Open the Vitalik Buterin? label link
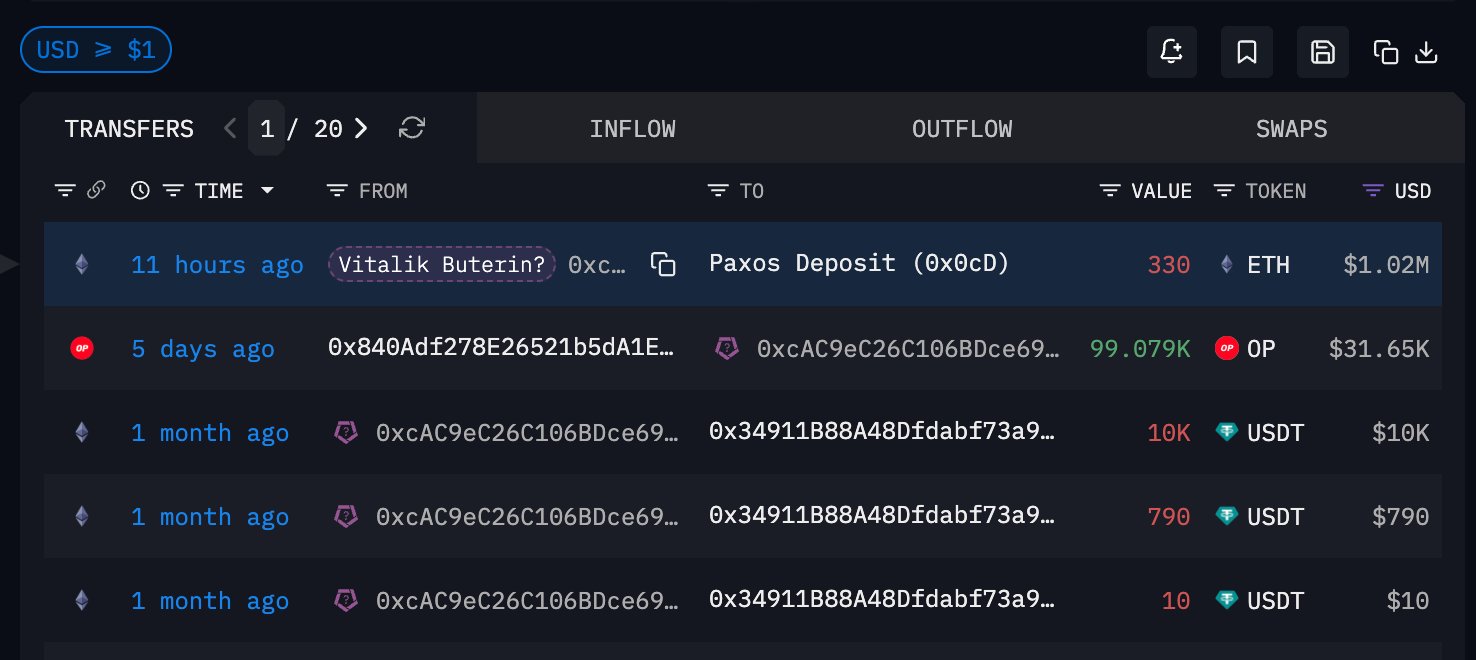This screenshot has height=660, width=1476. tap(442, 264)
